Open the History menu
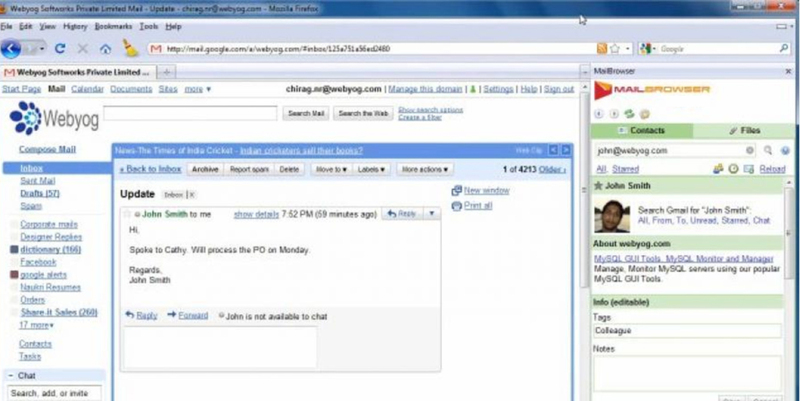This screenshot has width=800, height=401. (75, 27)
